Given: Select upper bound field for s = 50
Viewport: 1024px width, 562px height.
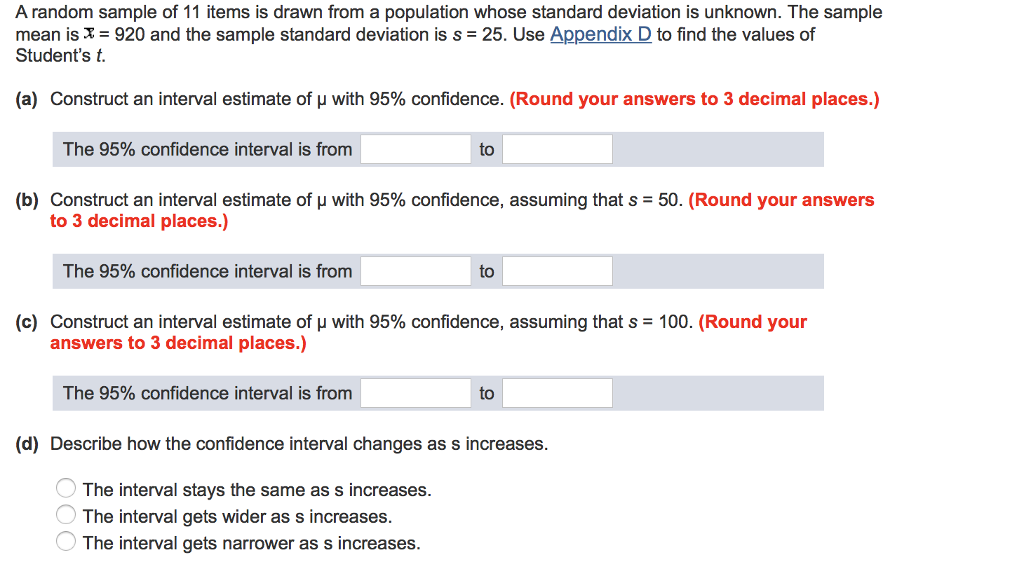Looking at the screenshot, I should [557, 271].
